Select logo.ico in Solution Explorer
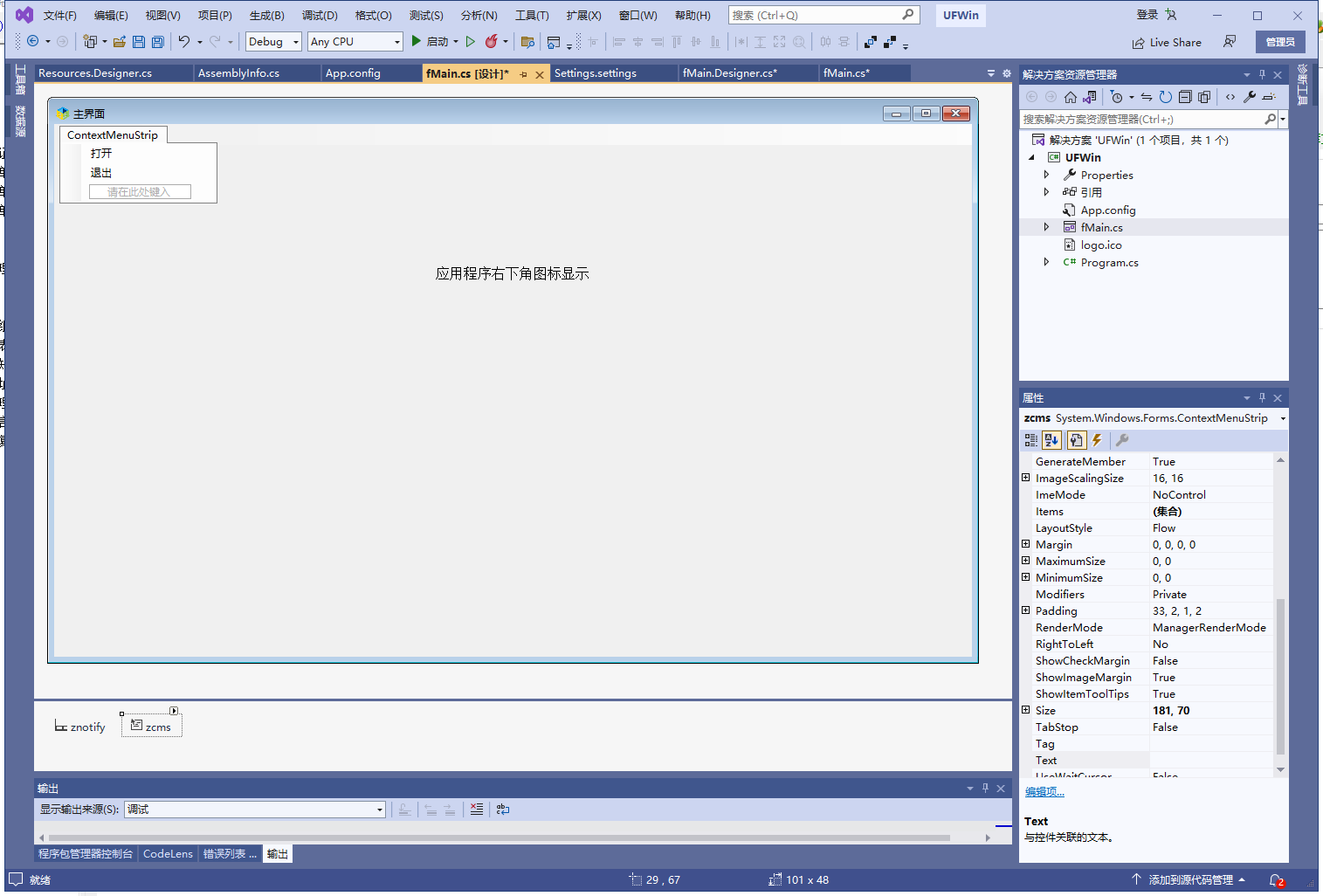1323x896 pixels. [x=1100, y=245]
